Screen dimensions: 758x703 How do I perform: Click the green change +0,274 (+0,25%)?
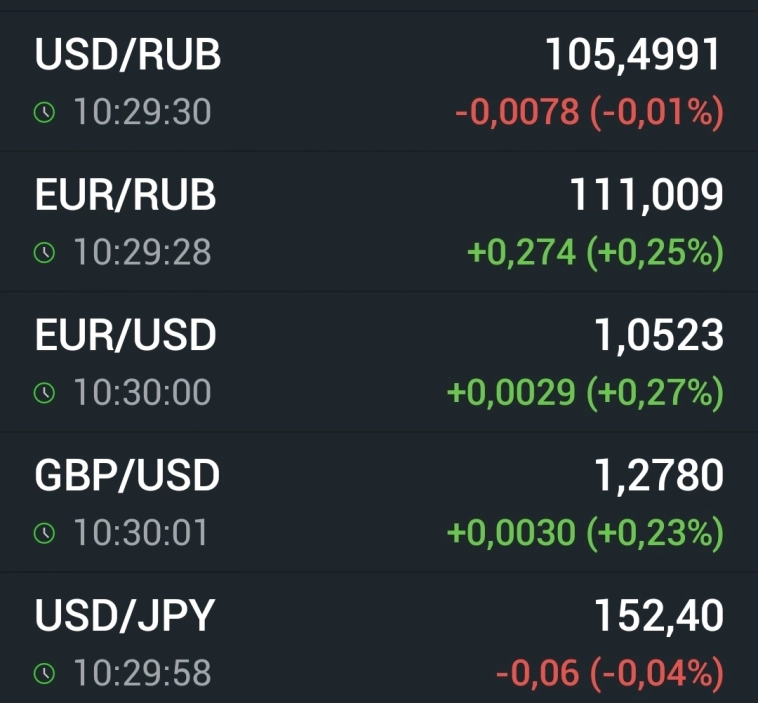pos(595,253)
